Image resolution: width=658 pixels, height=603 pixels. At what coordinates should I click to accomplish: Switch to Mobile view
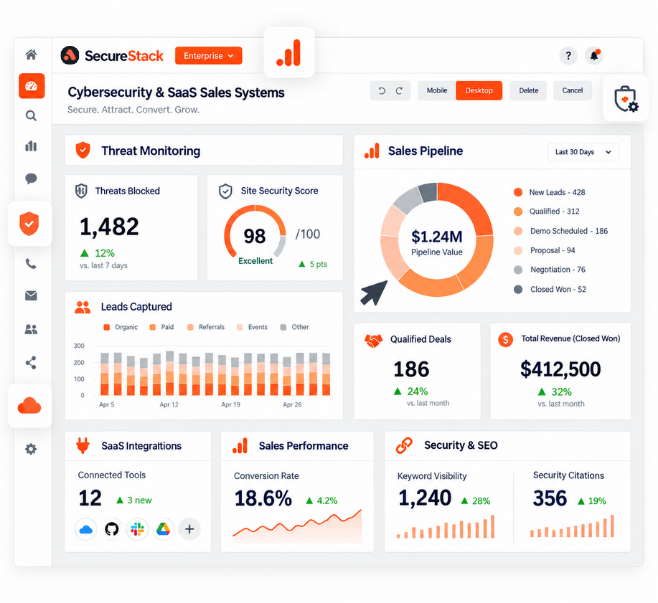tap(437, 91)
